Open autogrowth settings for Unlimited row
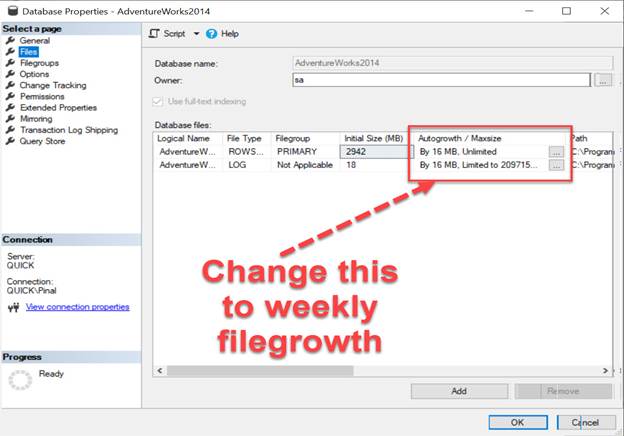624x436 pixels. coord(556,152)
